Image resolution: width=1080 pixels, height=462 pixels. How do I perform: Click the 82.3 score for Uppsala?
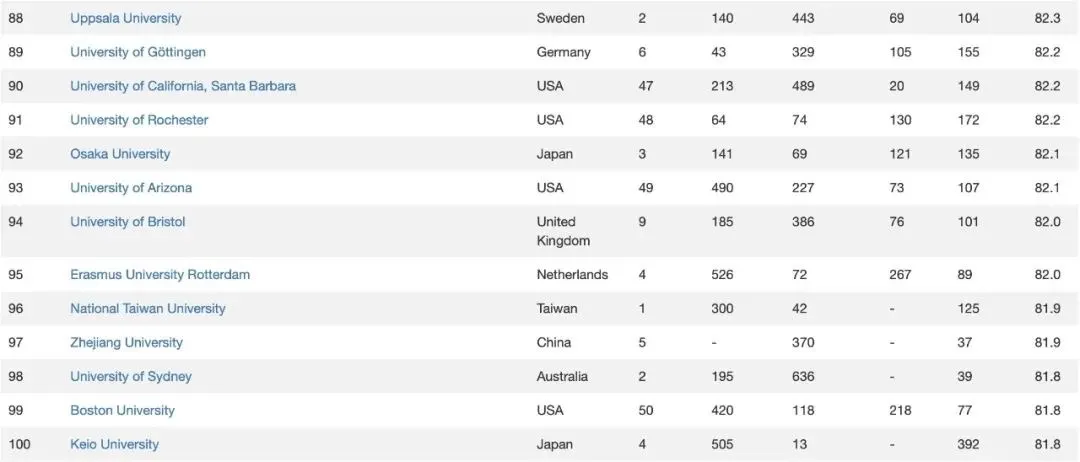click(x=1048, y=18)
